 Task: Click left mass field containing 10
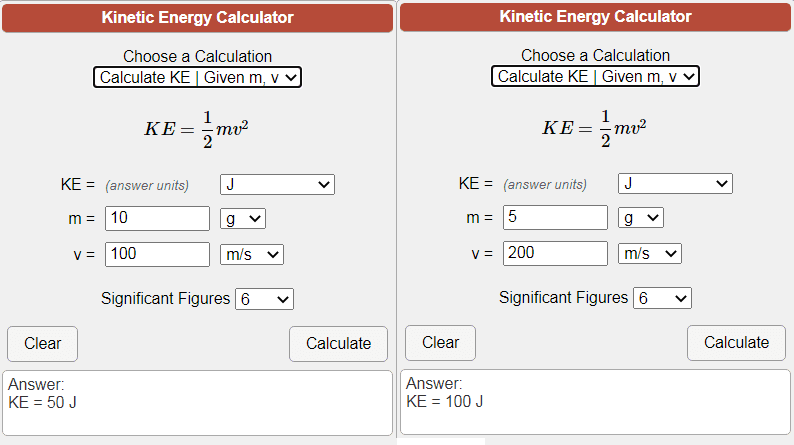pos(157,218)
